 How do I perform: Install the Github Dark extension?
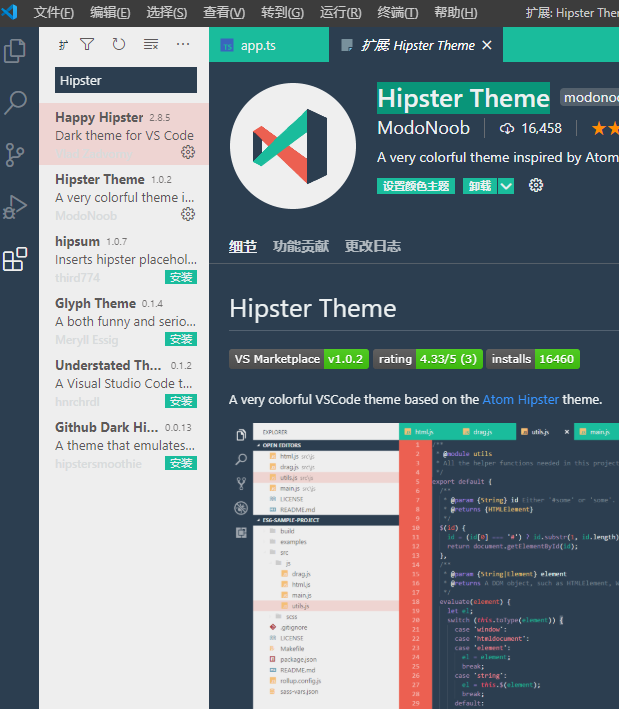[181, 463]
